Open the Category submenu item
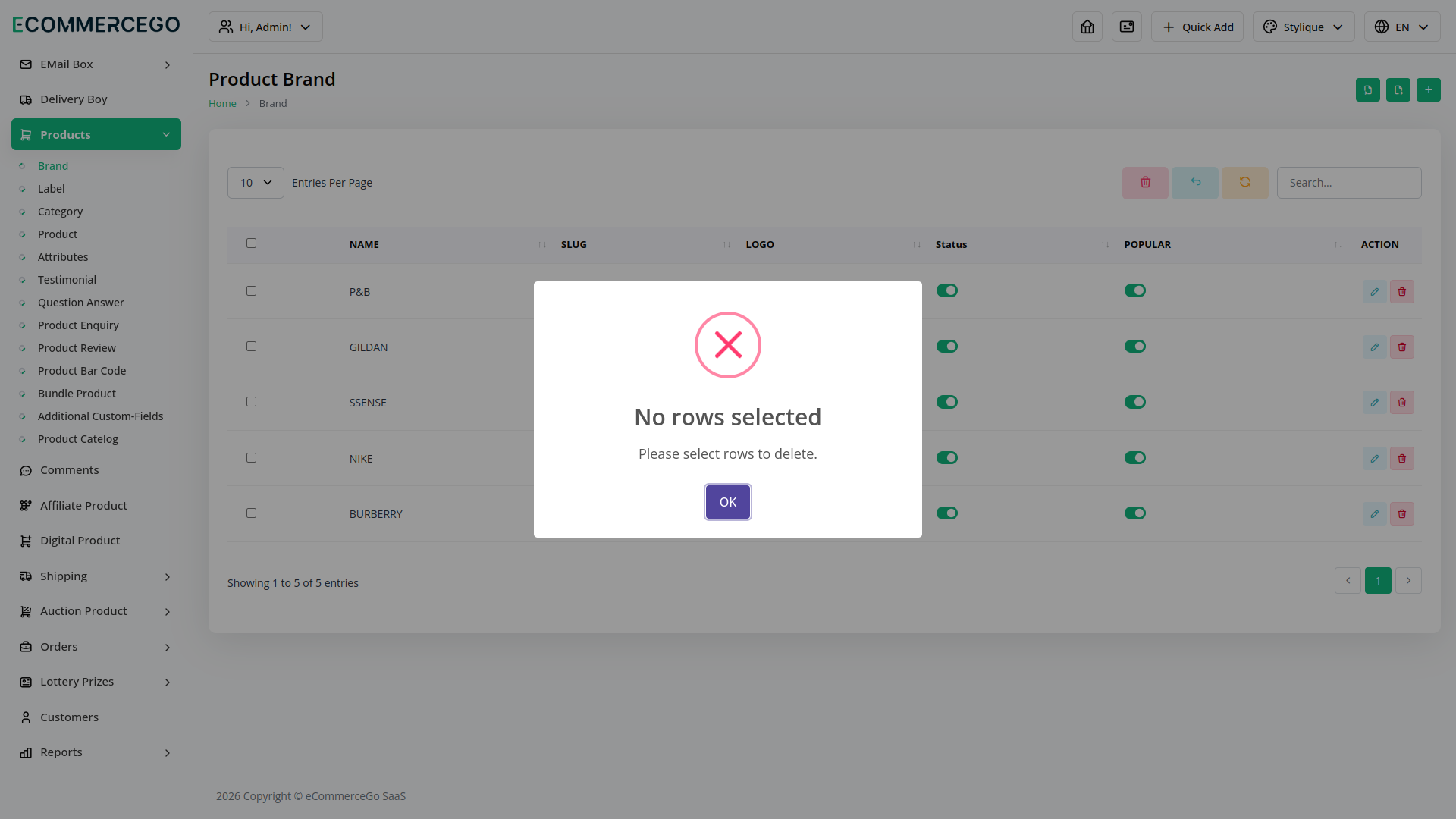 pos(60,212)
